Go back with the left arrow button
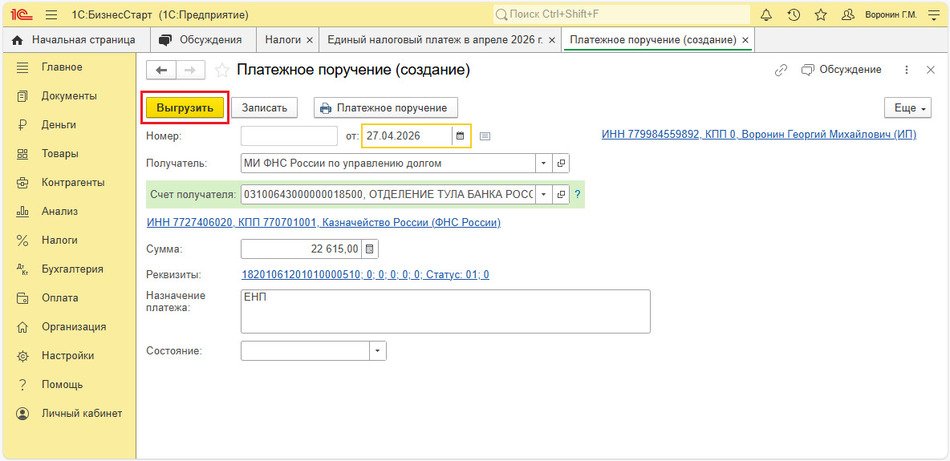Image resolution: width=950 pixels, height=461 pixels. tap(161, 70)
